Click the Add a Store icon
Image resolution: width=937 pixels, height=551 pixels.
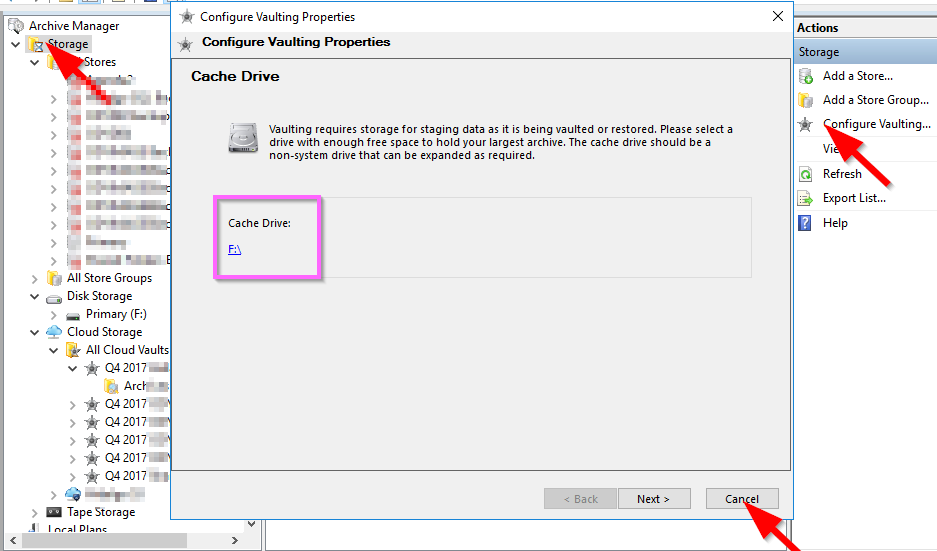[x=806, y=76]
